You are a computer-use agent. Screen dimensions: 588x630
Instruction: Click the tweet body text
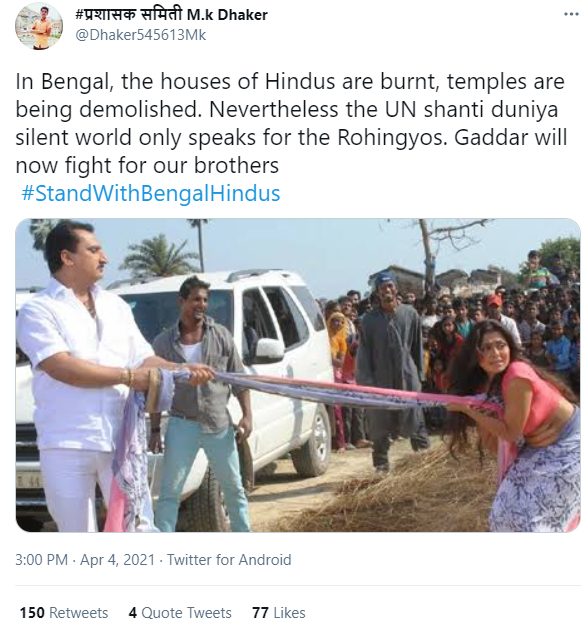pyautogui.click(x=291, y=123)
